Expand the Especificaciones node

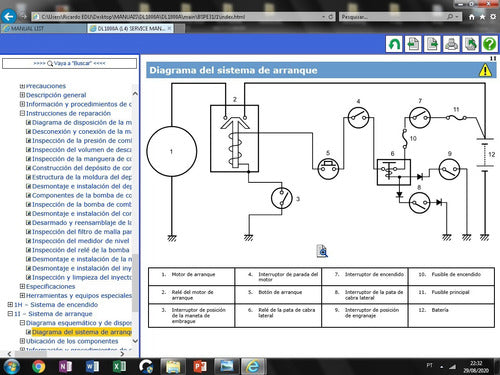[x=22, y=286]
